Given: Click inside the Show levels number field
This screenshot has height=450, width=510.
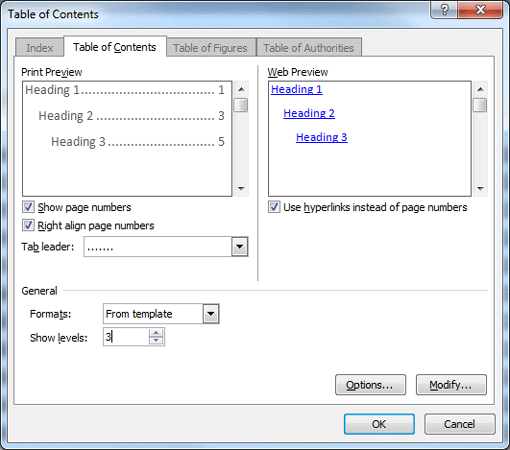Looking at the screenshot, I should [x=126, y=337].
